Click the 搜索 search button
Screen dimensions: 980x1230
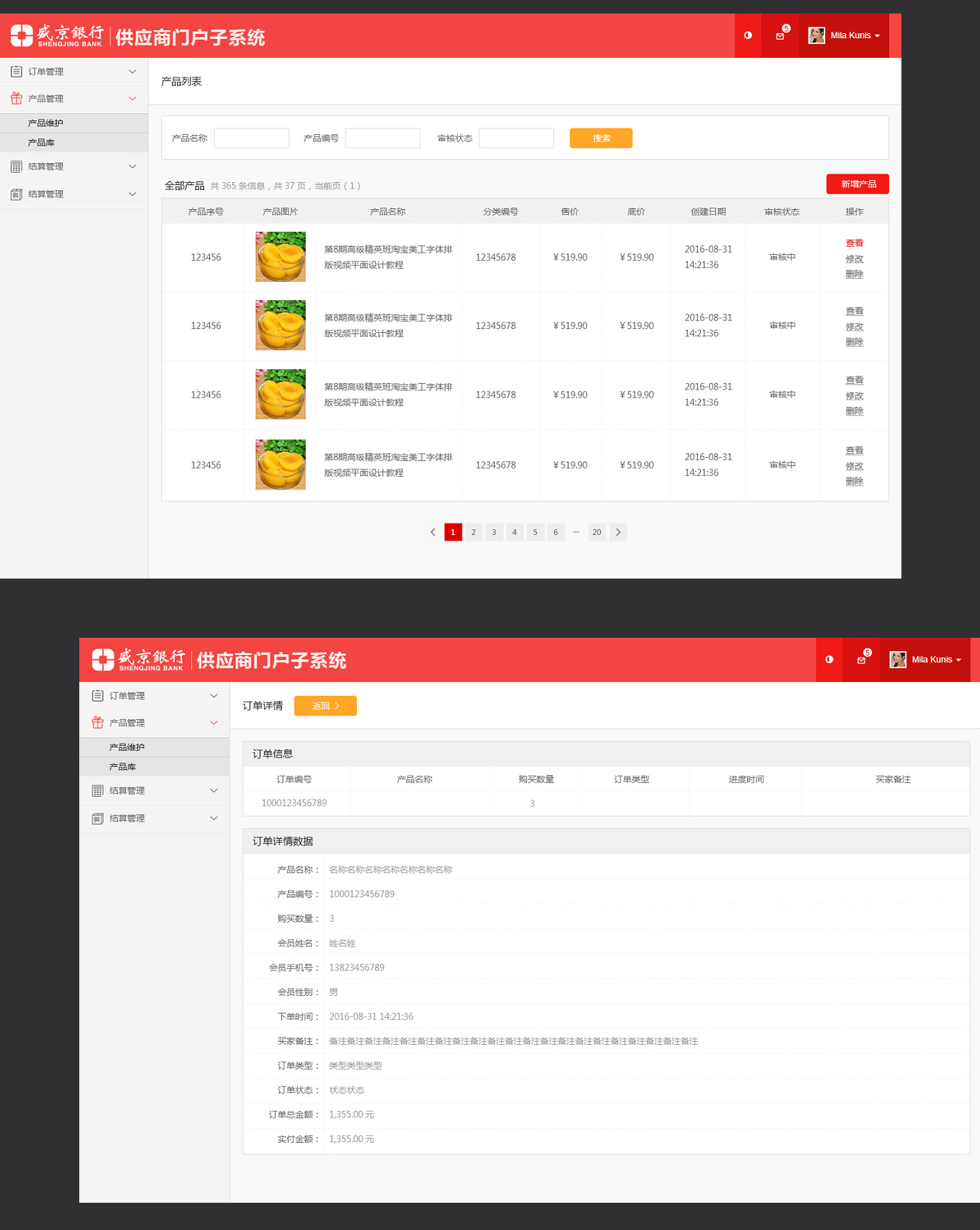coord(600,137)
